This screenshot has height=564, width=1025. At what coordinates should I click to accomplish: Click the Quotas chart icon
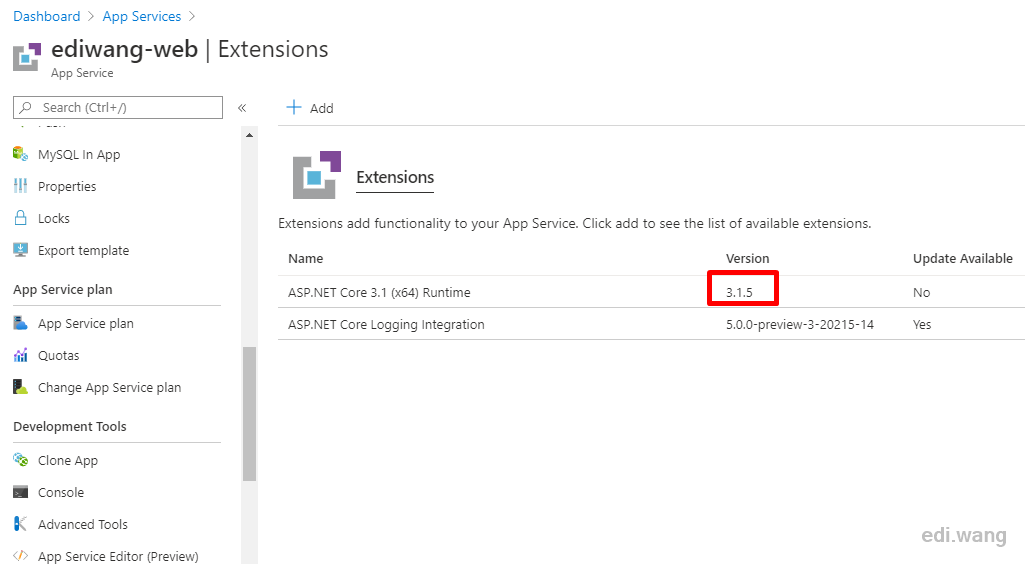[20, 355]
